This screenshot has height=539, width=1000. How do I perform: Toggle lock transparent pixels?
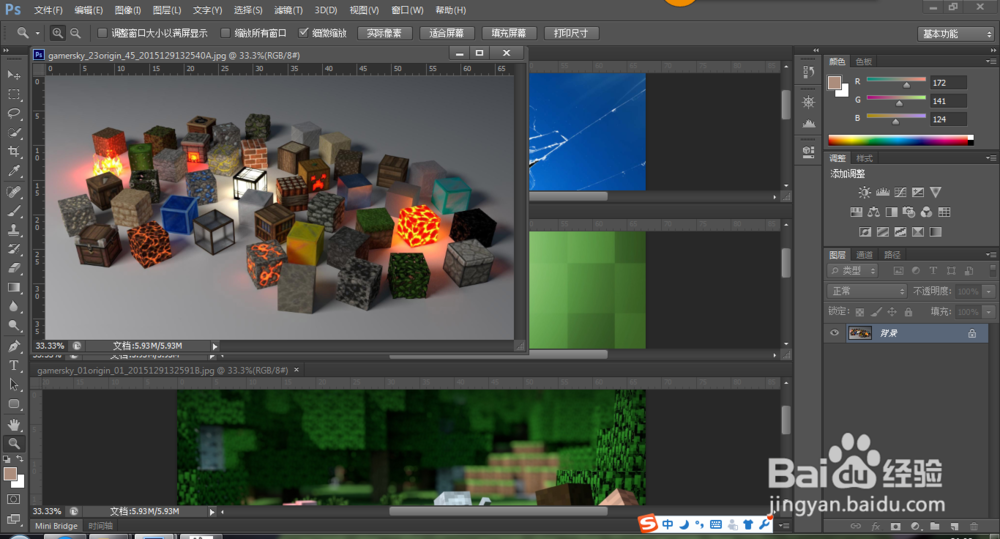860,312
